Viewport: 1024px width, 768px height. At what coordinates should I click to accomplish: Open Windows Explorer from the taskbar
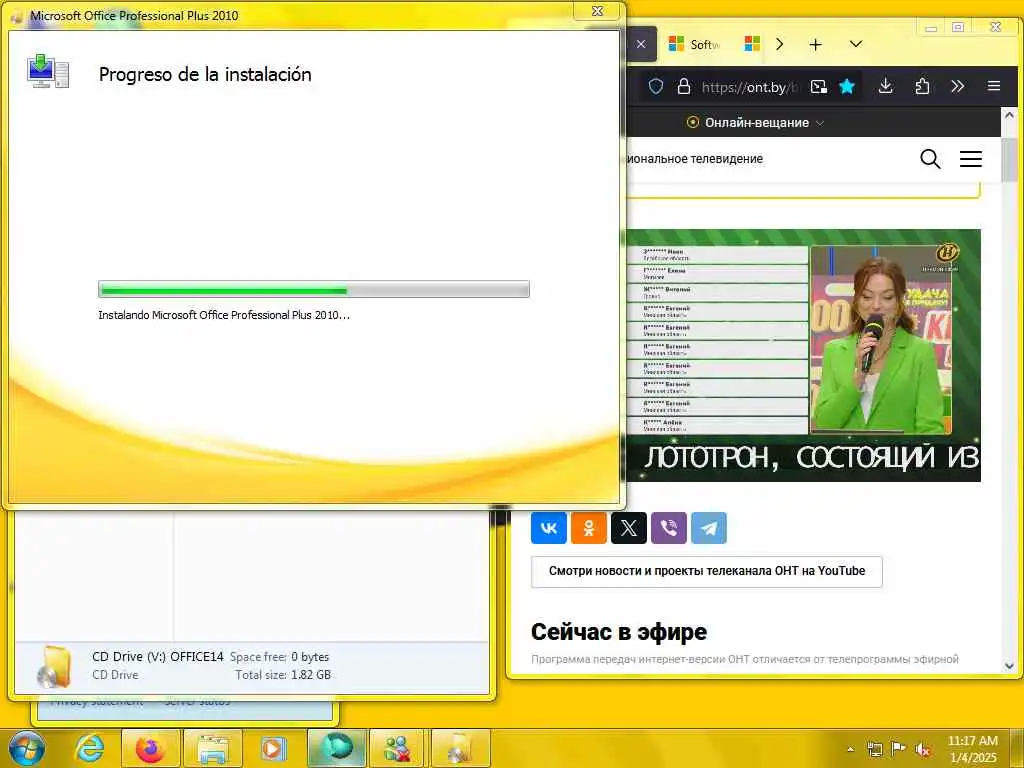(x=212, y=748)
